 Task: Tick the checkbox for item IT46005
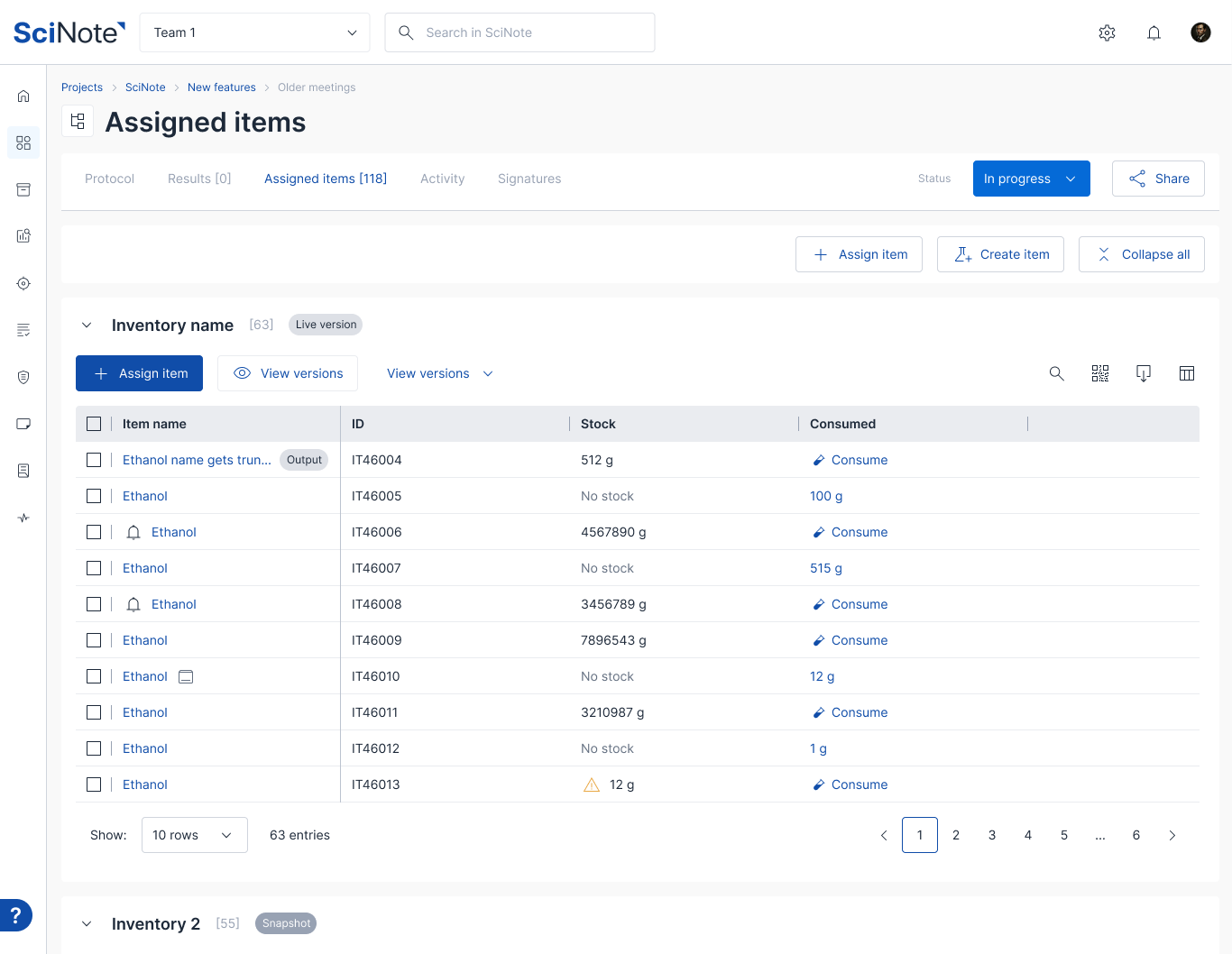(x=94, y=496)
